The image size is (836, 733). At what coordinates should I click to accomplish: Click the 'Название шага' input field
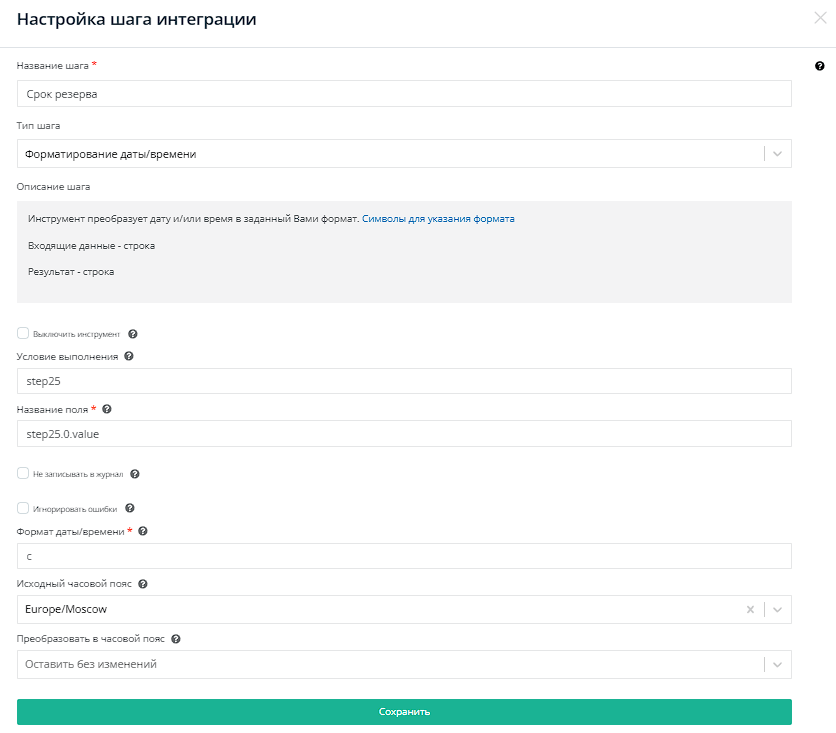[404, 94]
